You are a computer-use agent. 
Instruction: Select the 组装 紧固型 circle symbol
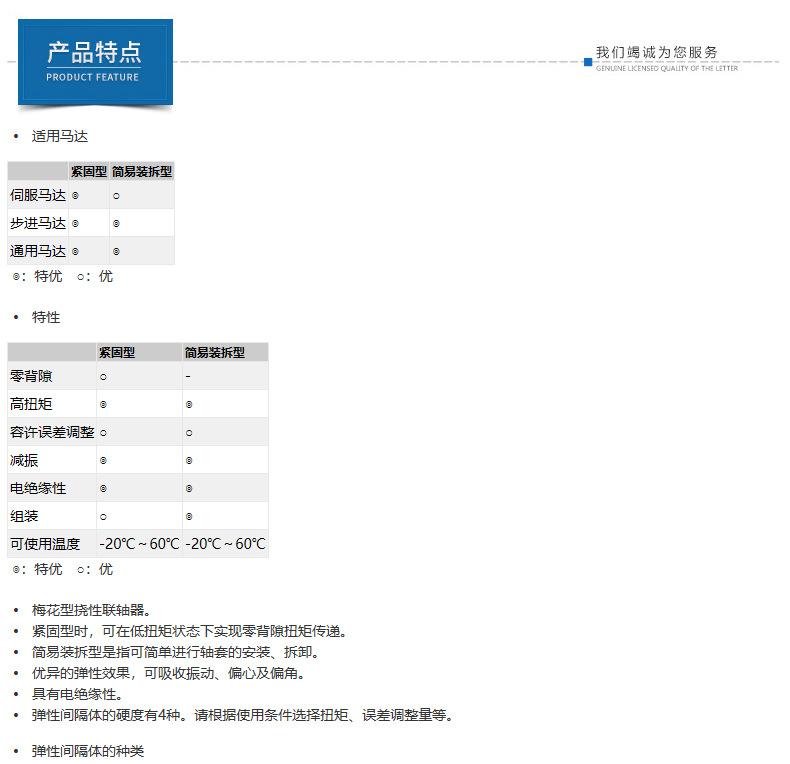[x=103, y=517]
